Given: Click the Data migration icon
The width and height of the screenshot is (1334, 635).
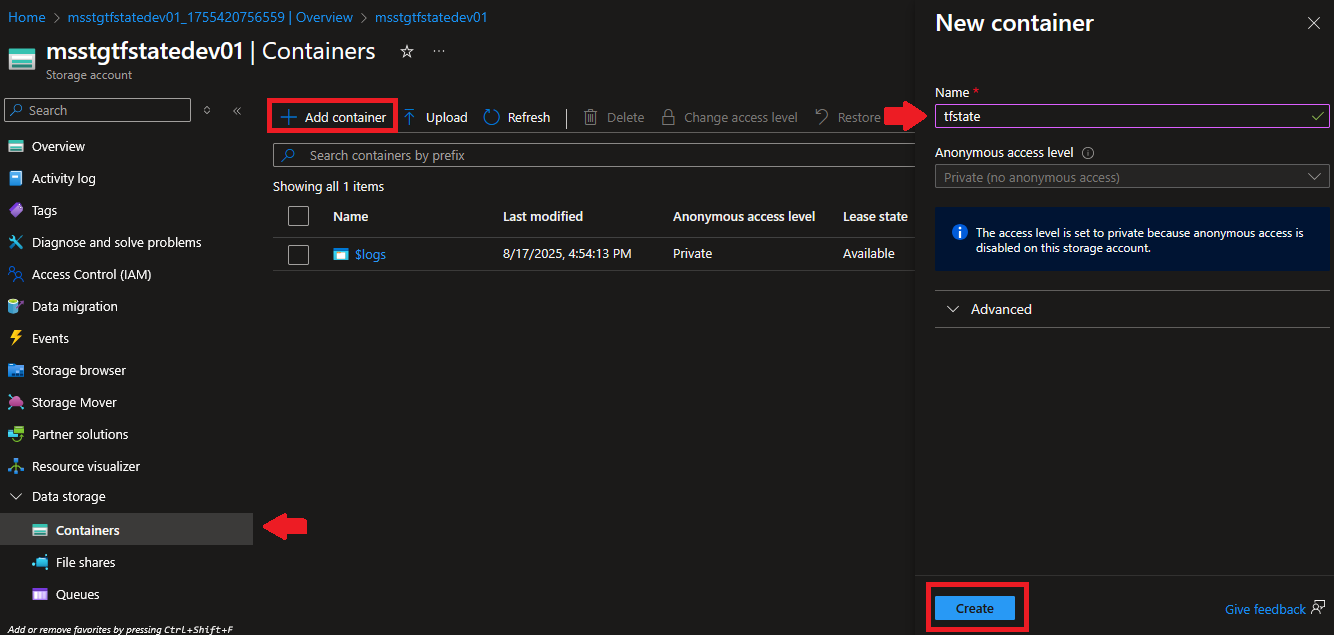Looking at the screenshot, I should pos(15,306).
